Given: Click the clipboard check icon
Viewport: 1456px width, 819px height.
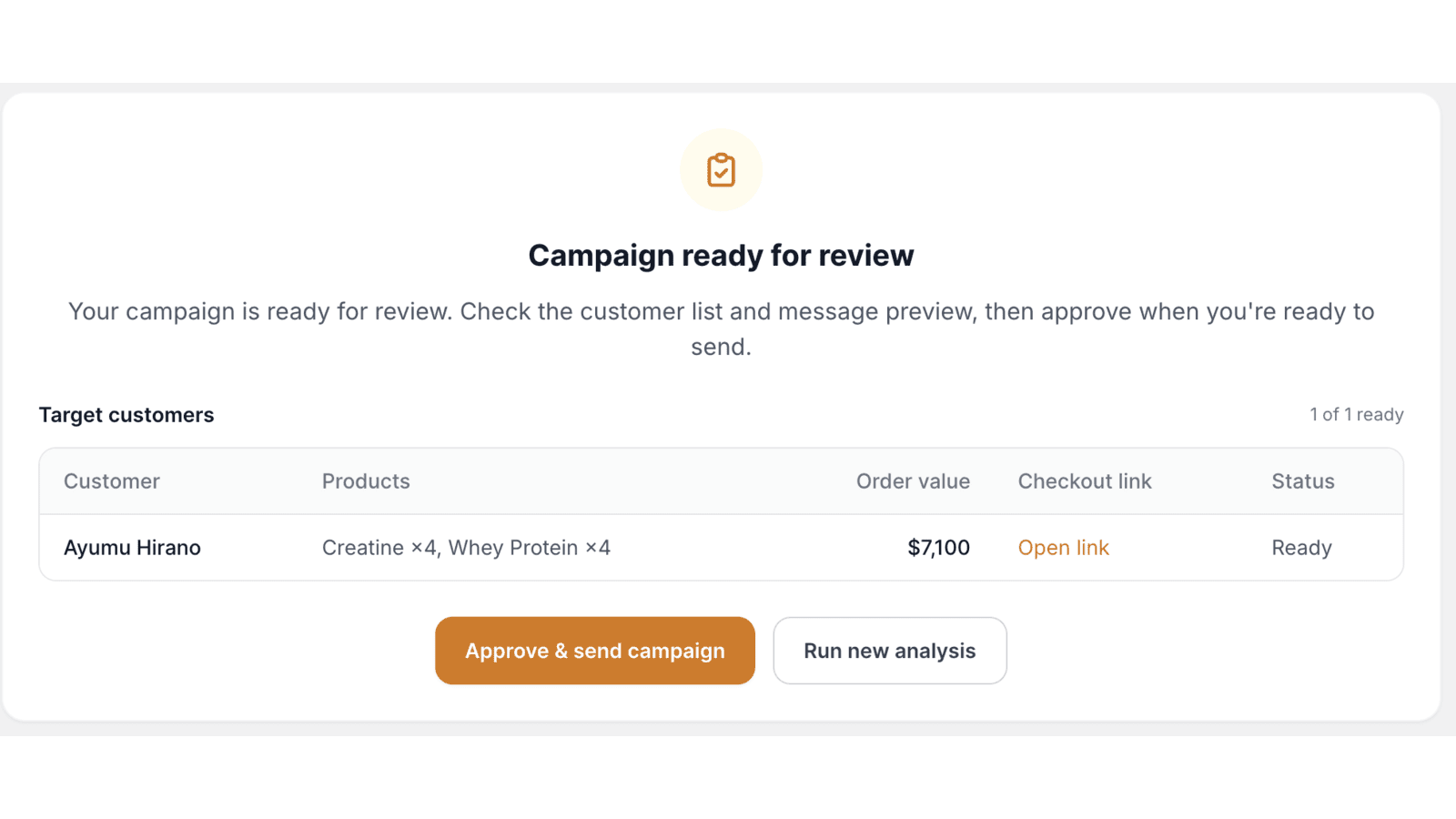Looking at the screenshot, I should tap(721, 170).
